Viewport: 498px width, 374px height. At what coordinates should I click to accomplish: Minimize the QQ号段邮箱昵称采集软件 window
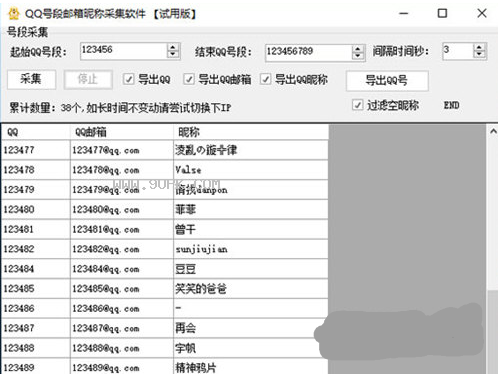click(404, 13)
